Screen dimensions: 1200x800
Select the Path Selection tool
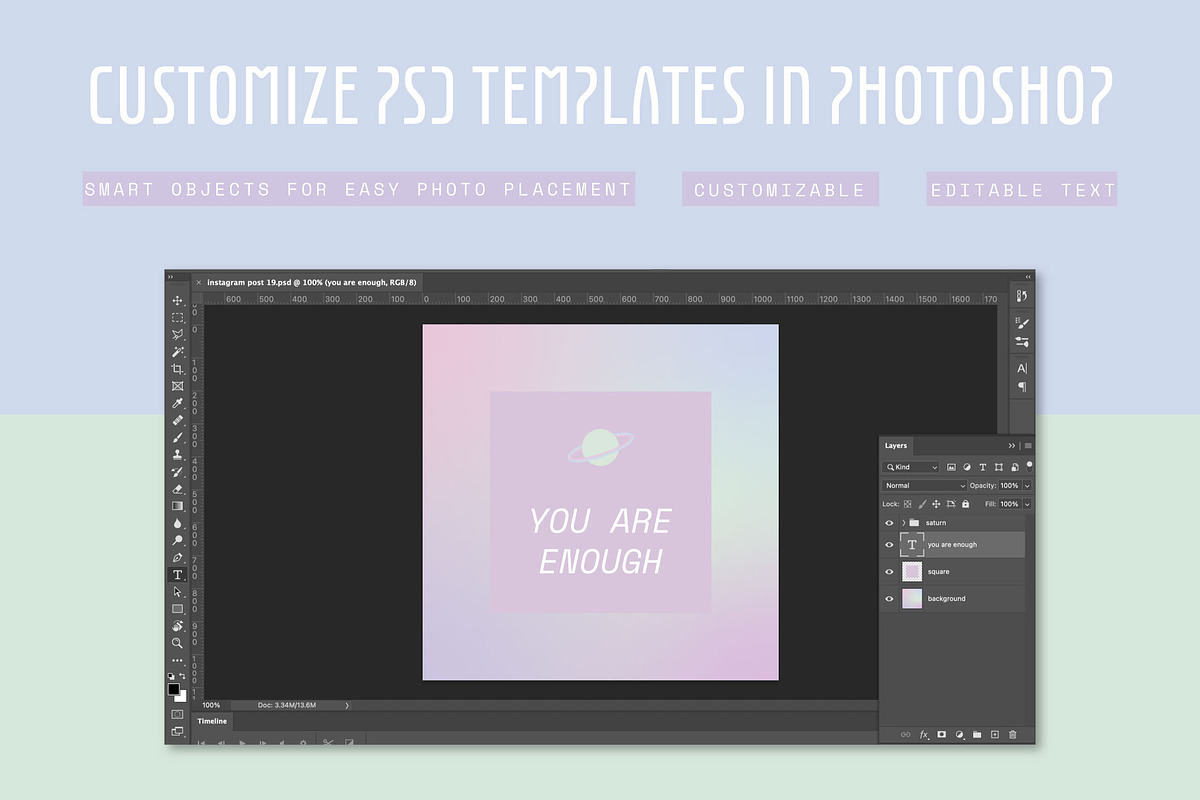(177, 592)
